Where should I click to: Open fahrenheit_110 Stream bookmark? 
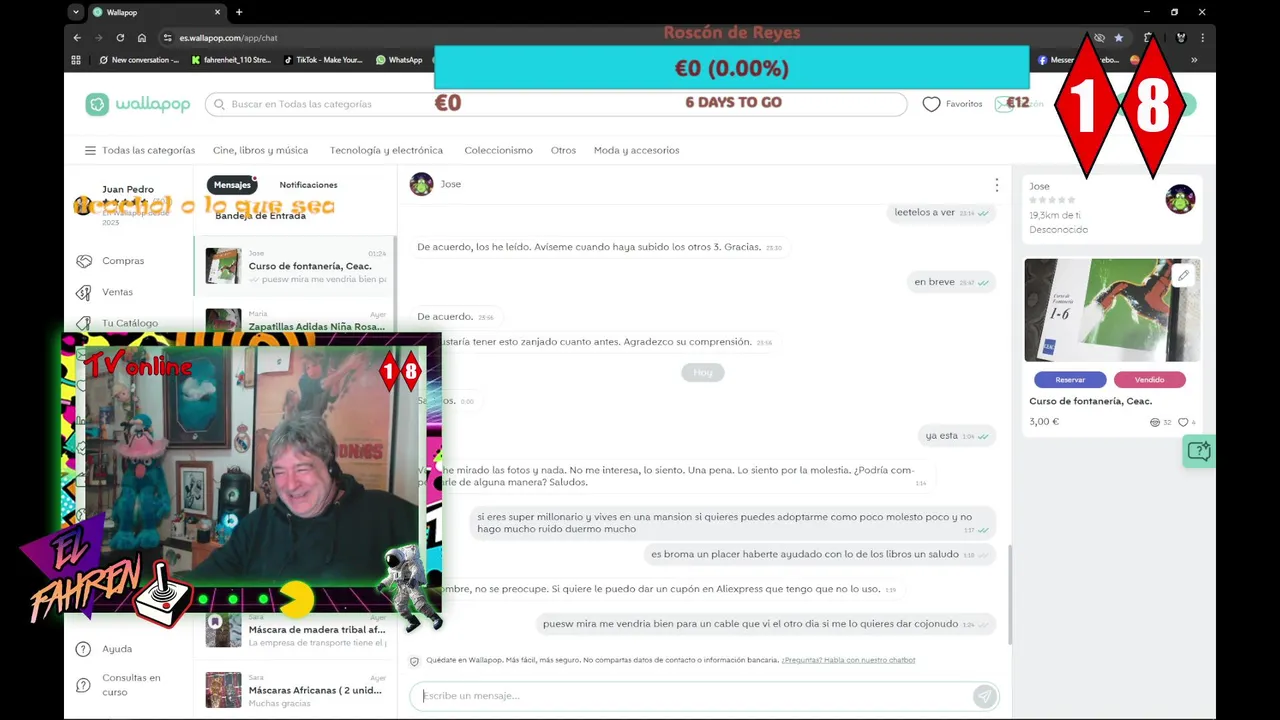[231, 60]
